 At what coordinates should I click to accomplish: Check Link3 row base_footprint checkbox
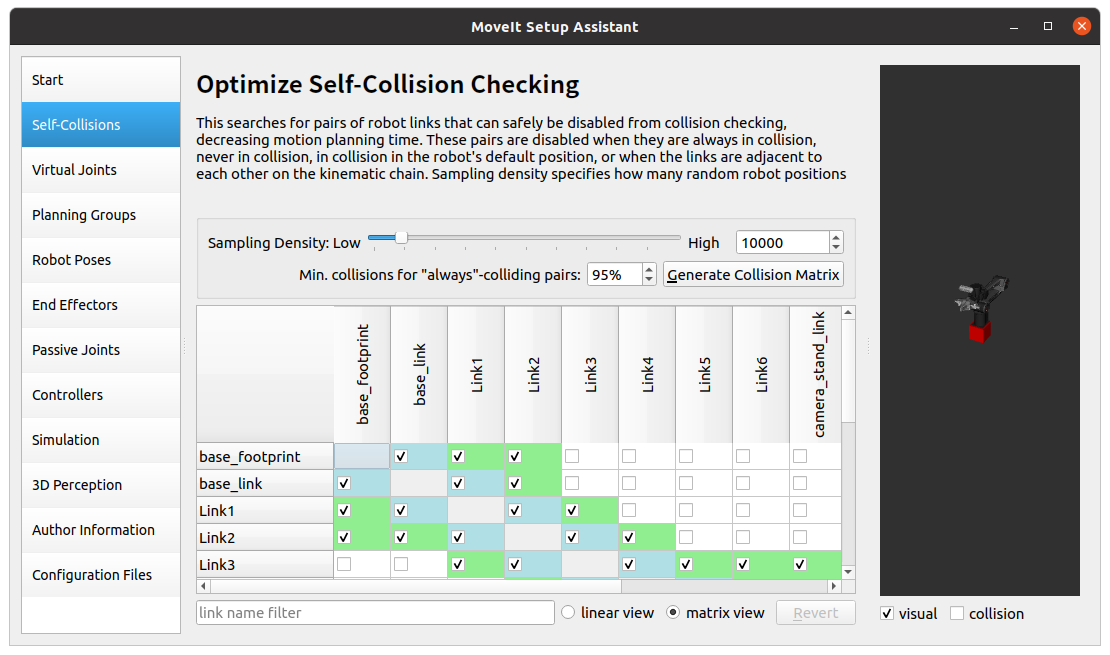(344, 564)
